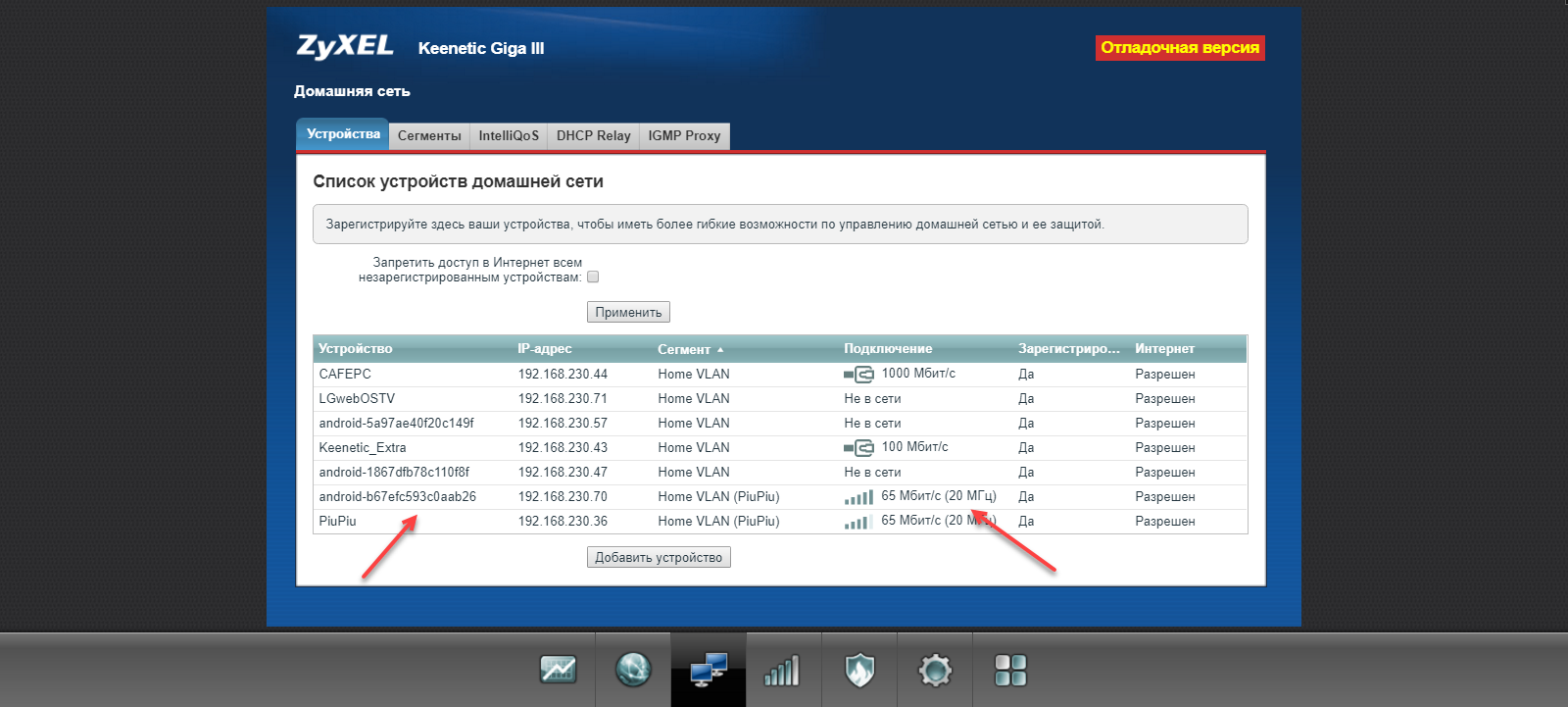The width and height of the screenshot is (1568, 707).
Task: Open the Wi-Fi signal bars icon
Action: (781, 671)
